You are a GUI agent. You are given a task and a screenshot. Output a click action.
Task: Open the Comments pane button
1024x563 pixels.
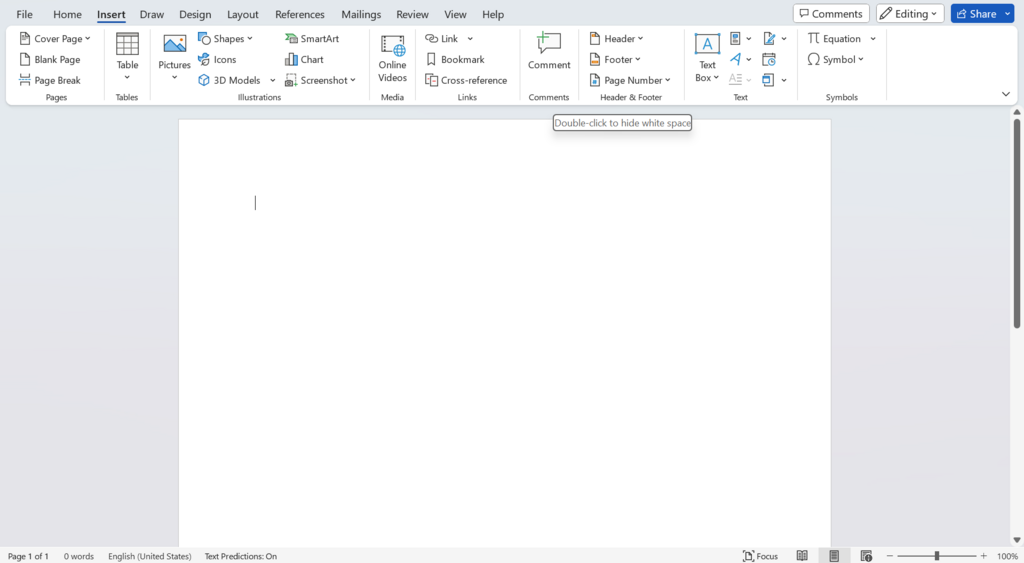pos(831,14)
